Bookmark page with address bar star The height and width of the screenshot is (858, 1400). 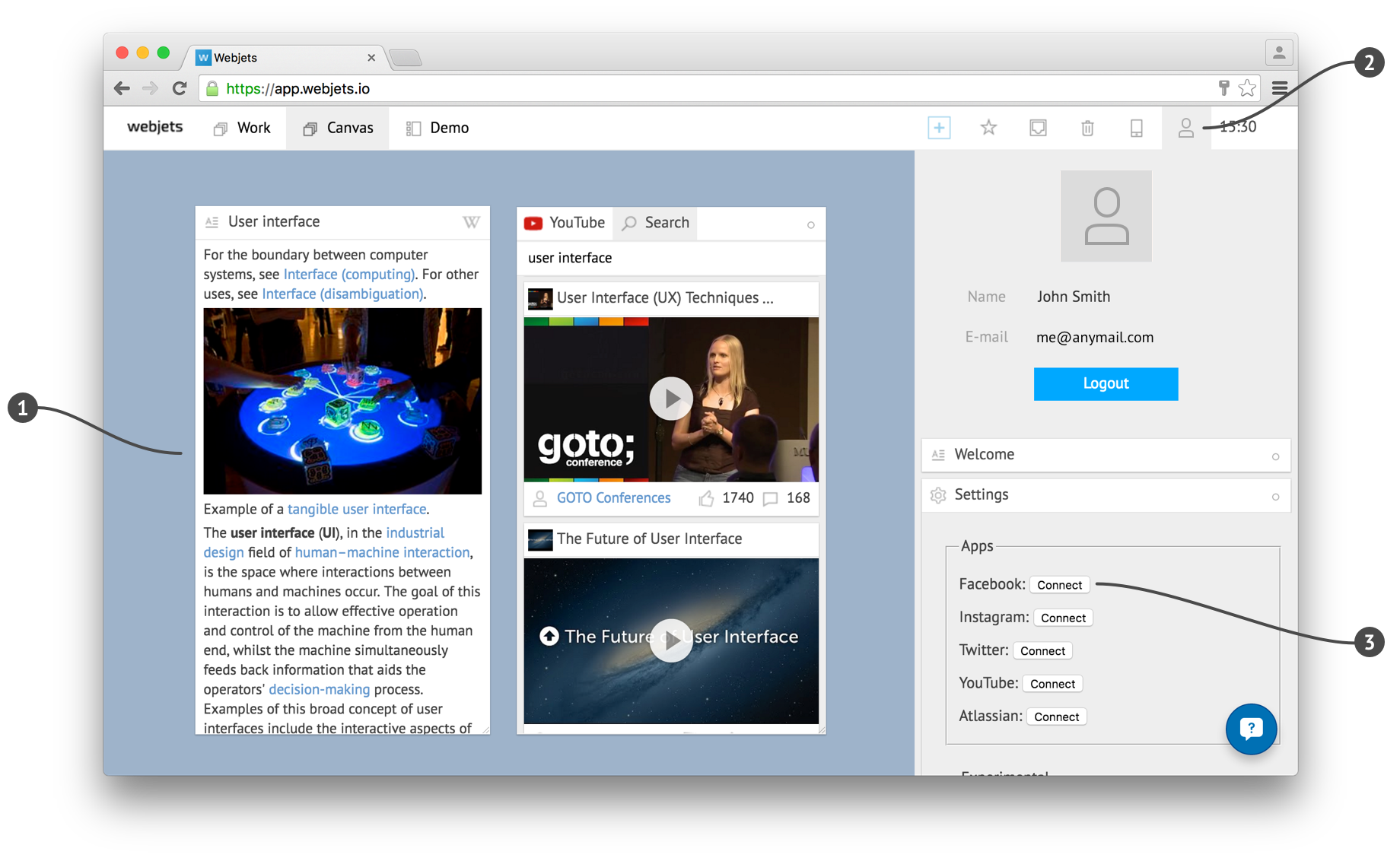1247,88
